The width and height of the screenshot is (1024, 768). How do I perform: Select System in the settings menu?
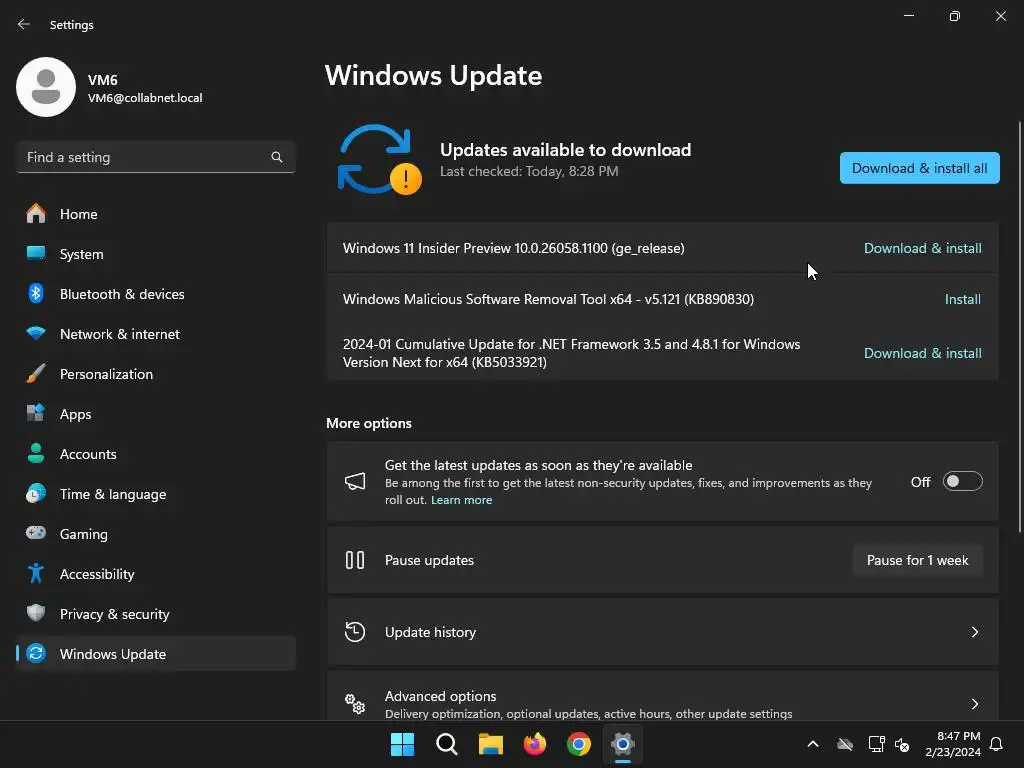[155, 253]
